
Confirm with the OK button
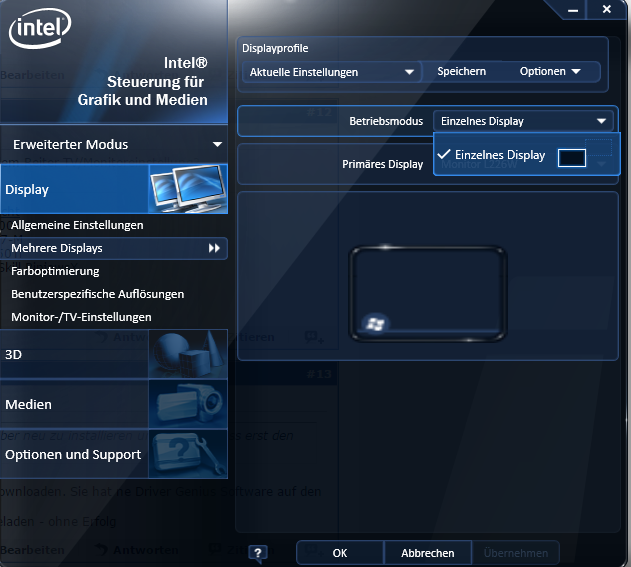(340, 553)
